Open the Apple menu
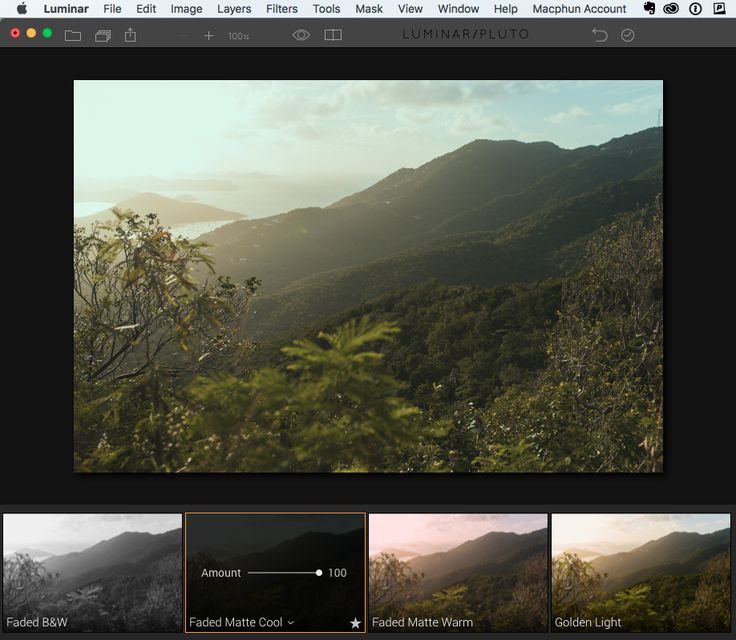The width and height of the screenshot is (736, 640). (22, 8)
